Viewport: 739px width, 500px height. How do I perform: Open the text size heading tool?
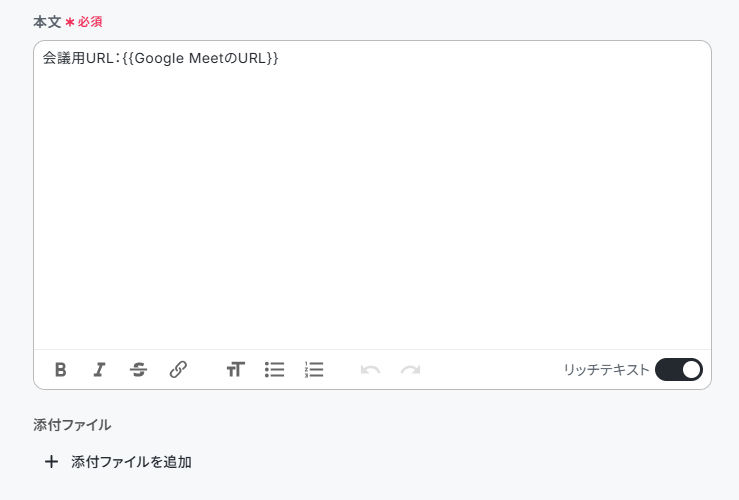pyautogui.click(x=236, y=369)
